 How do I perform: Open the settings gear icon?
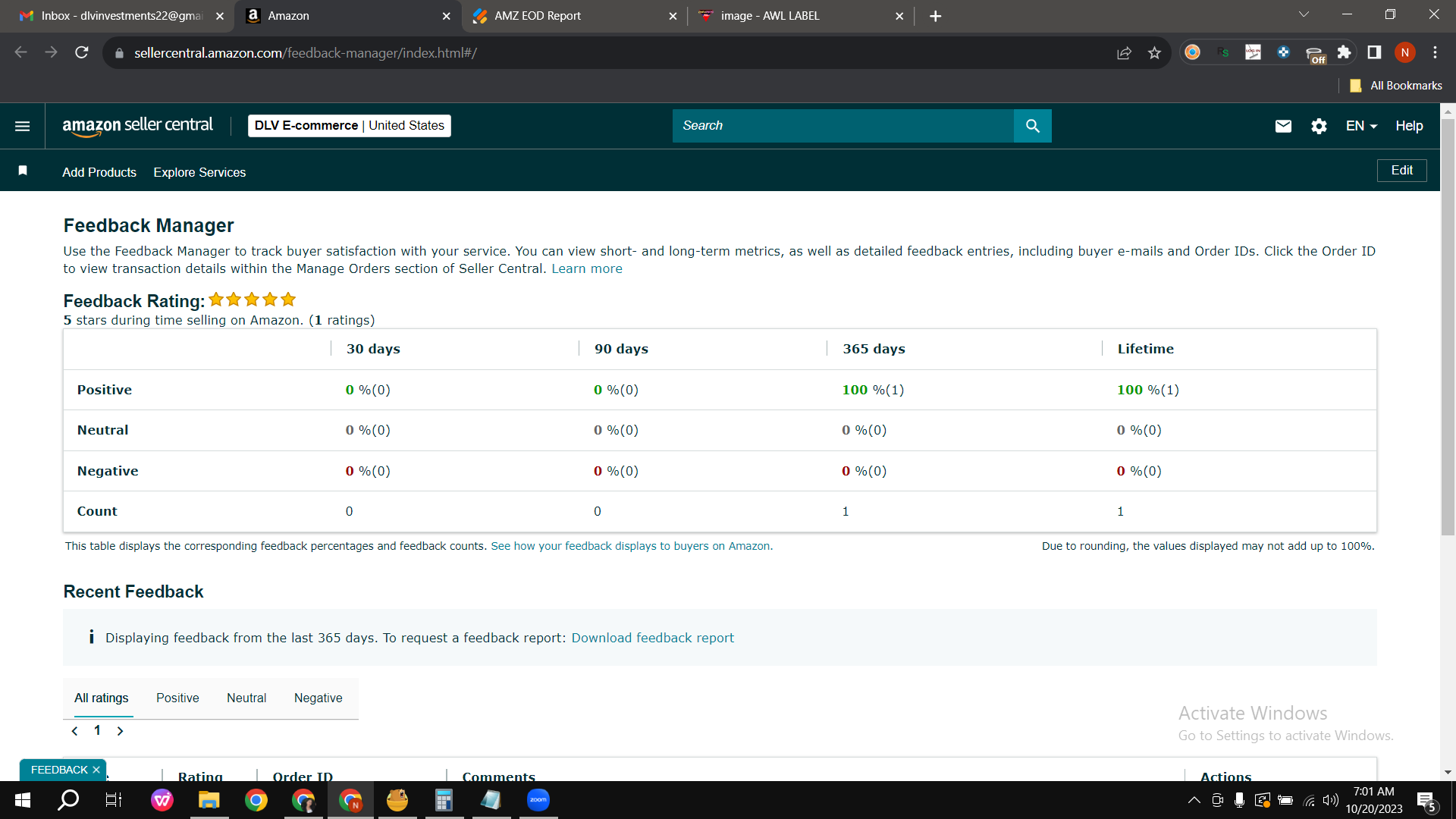coord(1319,126)
